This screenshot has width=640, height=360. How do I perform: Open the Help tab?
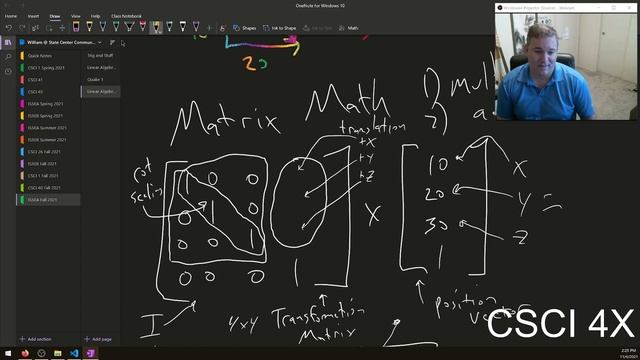(x=96, y=16)
